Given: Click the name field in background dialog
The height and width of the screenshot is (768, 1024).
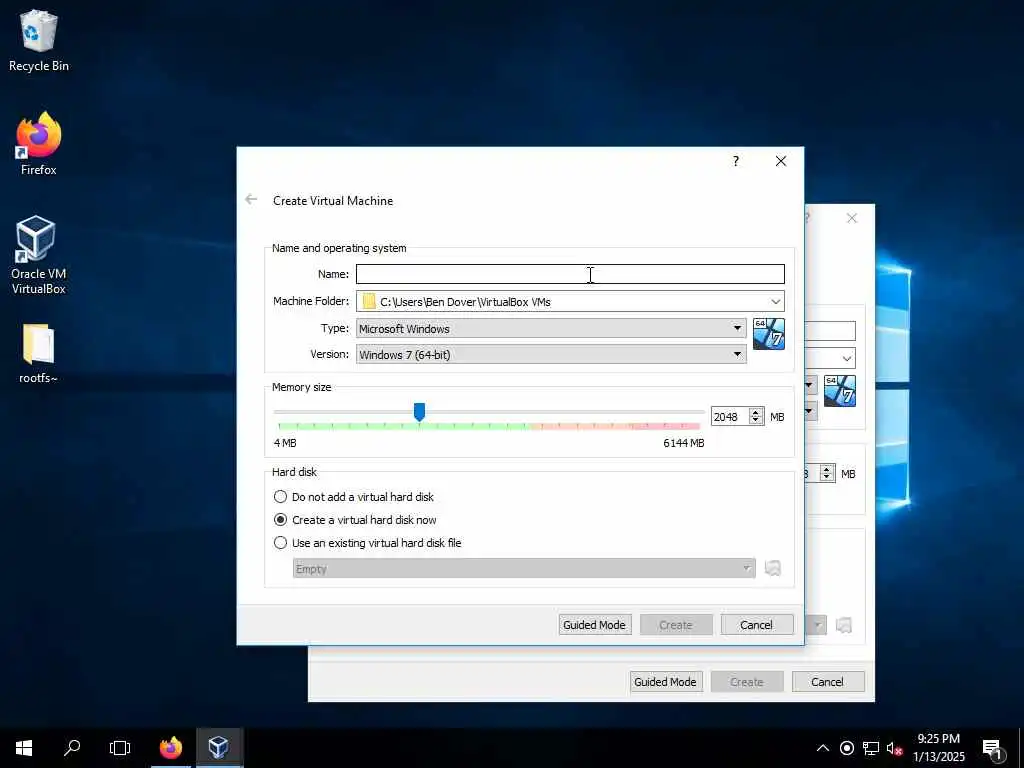Looking at the screenshot, I should point(831,331).
